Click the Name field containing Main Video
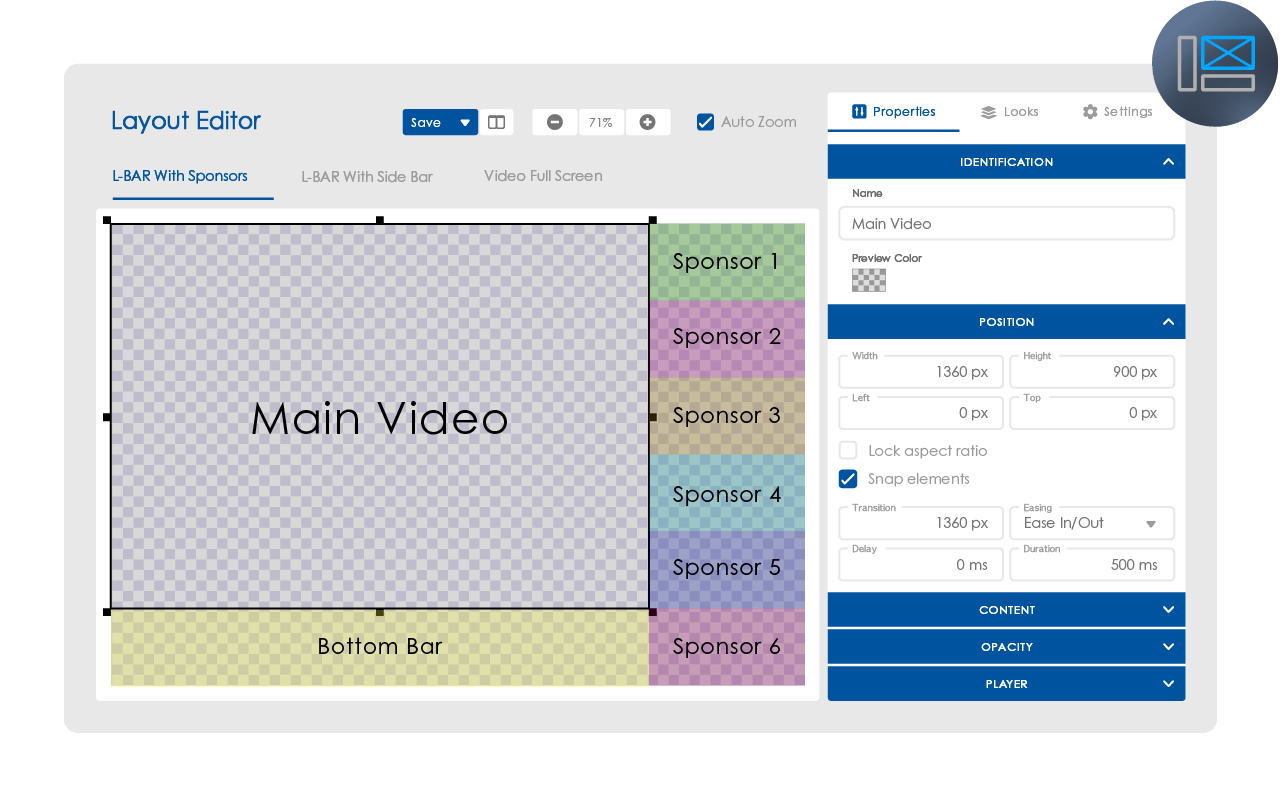 (1006, 222)
